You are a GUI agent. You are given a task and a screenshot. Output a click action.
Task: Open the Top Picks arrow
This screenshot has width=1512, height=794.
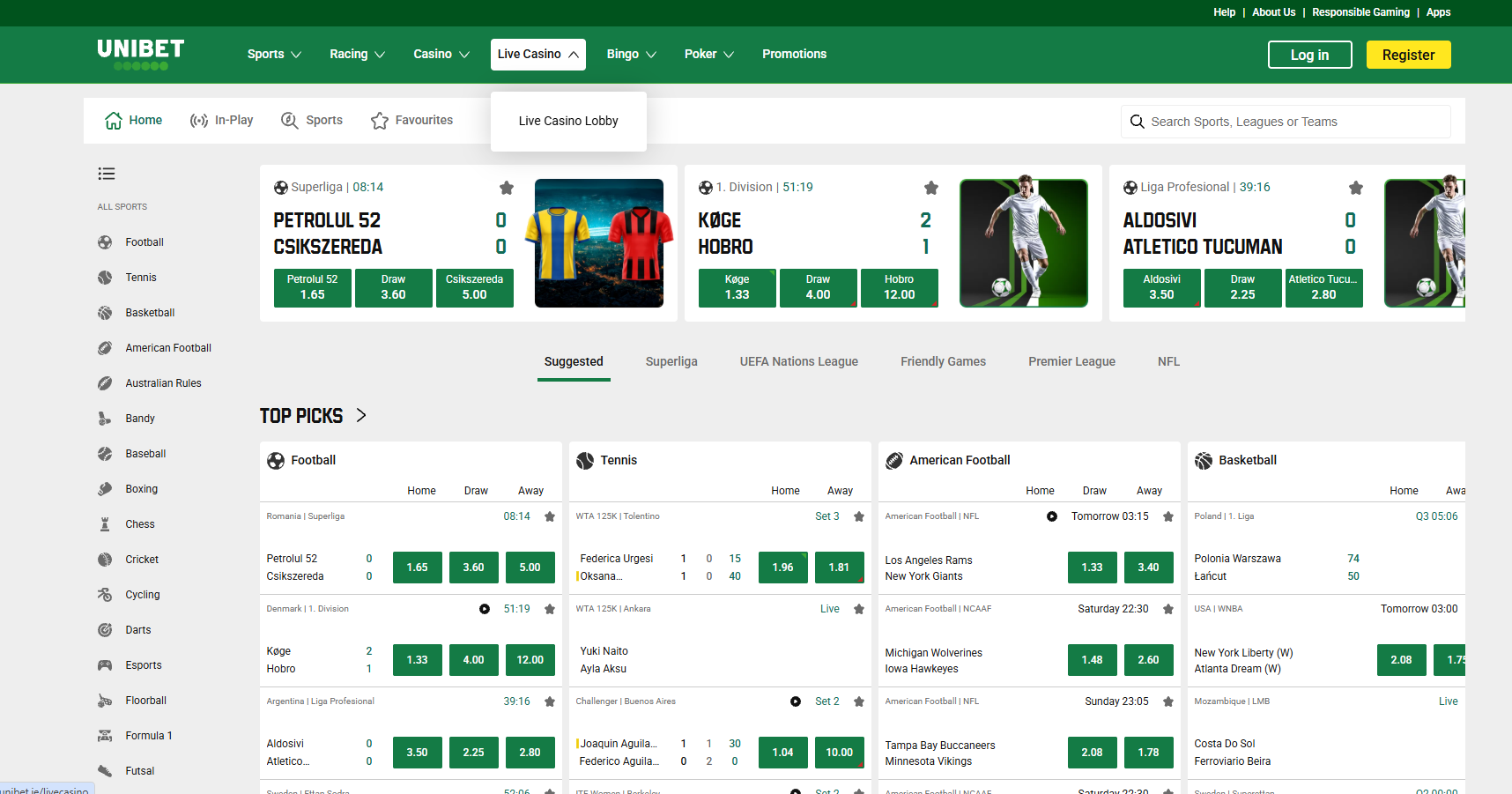point(361,415)
